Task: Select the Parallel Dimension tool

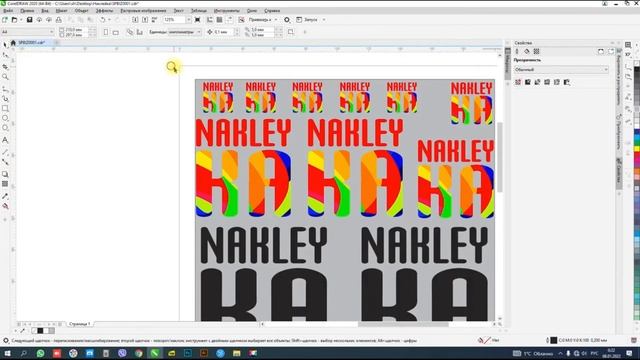Action: coord(5,152)
